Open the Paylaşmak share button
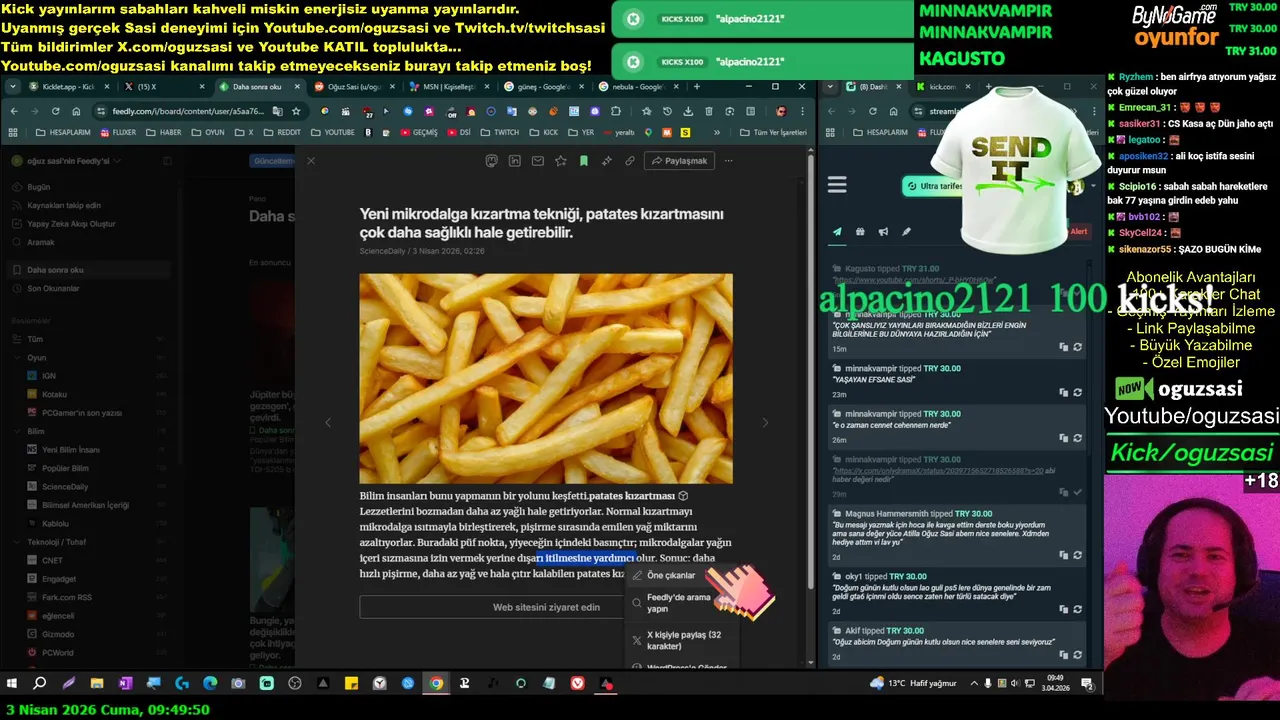The image size is (1280, 720). pyautogui.click(x=680, y=161)
